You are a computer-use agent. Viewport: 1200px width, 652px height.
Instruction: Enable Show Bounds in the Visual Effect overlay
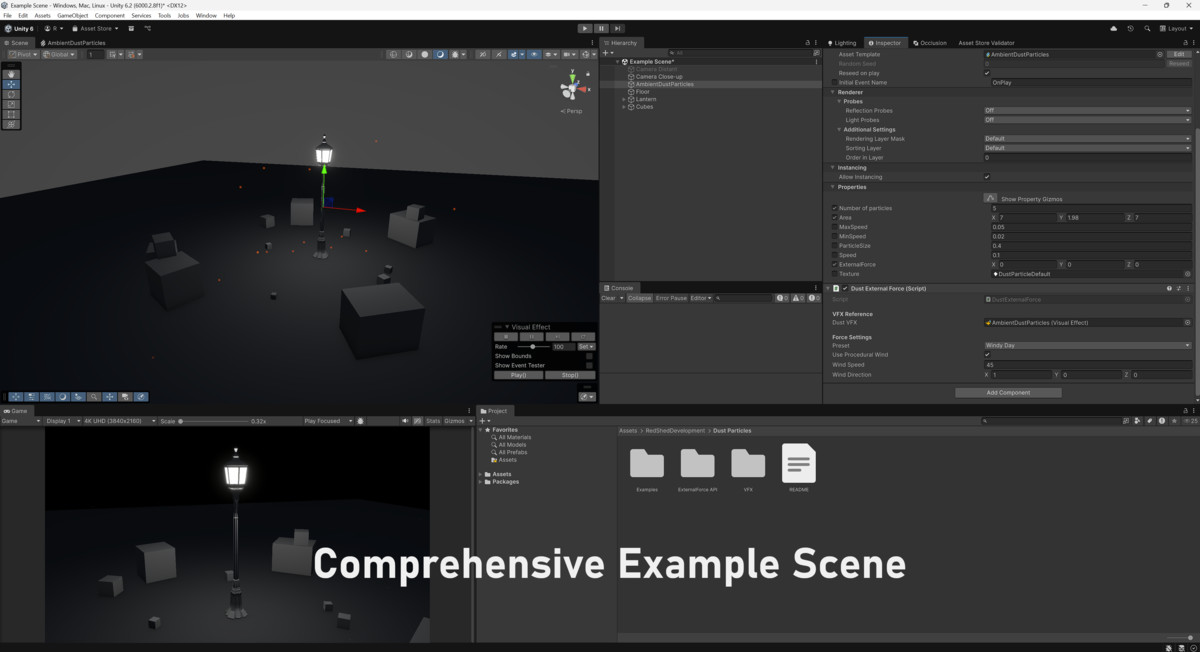(588, 356)
